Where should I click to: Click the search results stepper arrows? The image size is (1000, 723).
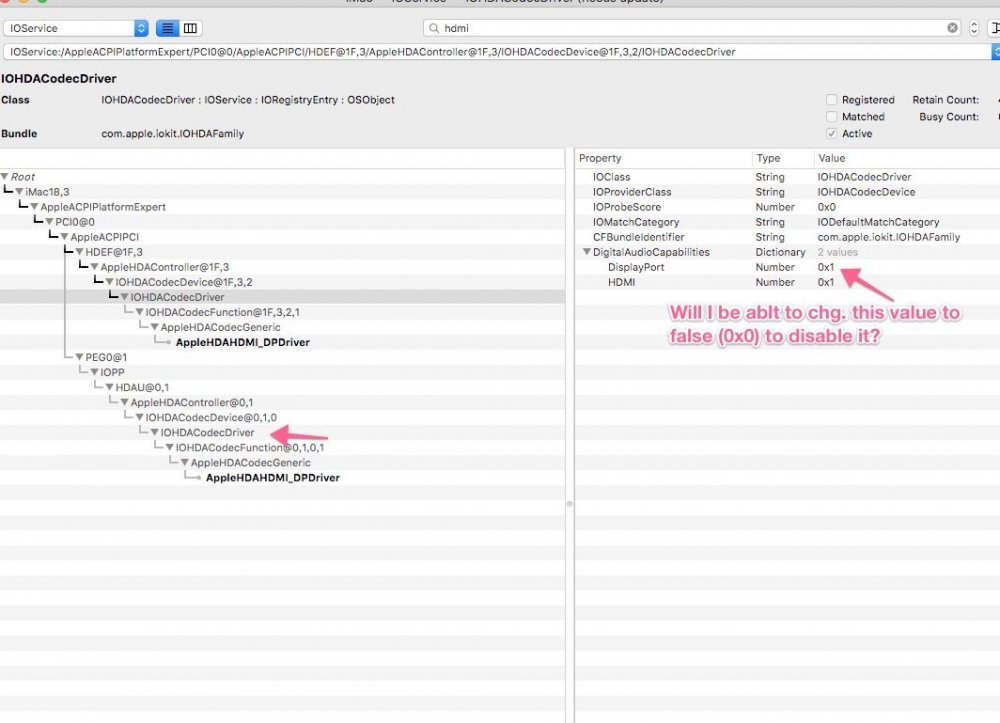coord(974,28)
